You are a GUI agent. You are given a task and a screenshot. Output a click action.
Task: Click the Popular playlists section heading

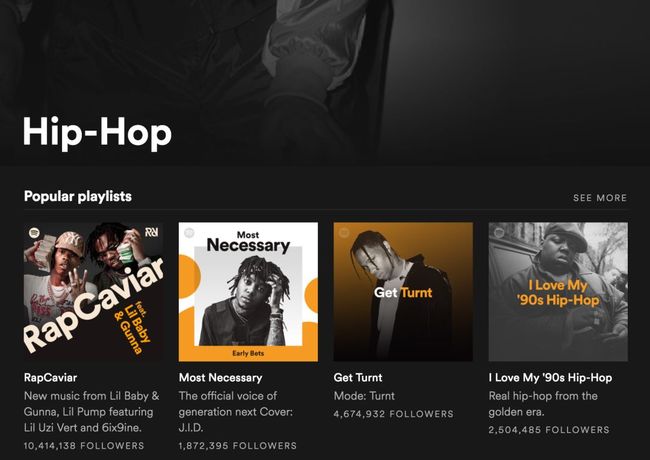pos(78,196)
